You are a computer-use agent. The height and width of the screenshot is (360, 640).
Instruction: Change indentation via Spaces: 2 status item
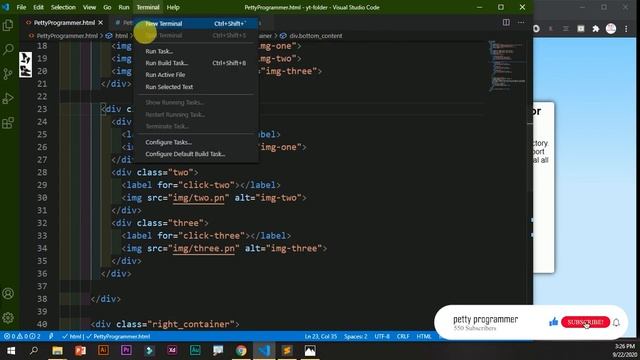point(356,336)
